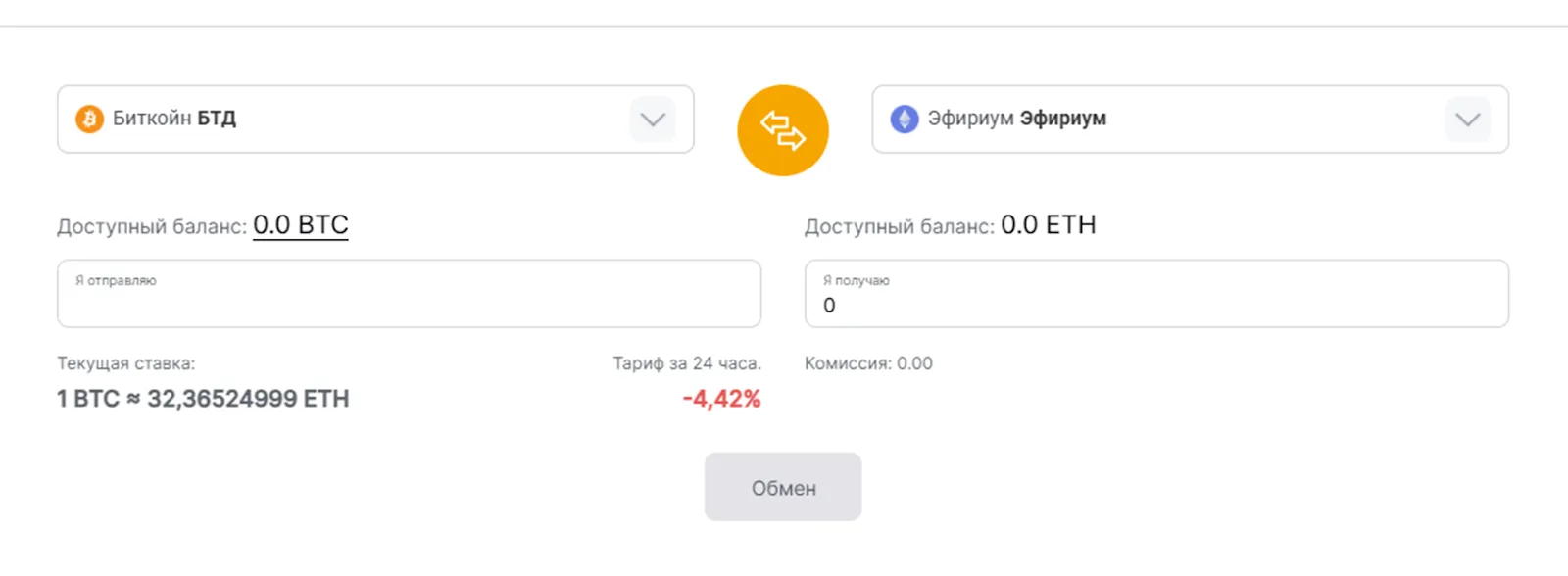Viewport: 1568px width, 576px height.
Task: Open the Биткойн БТД currency selector
Action: coord(375,120)
